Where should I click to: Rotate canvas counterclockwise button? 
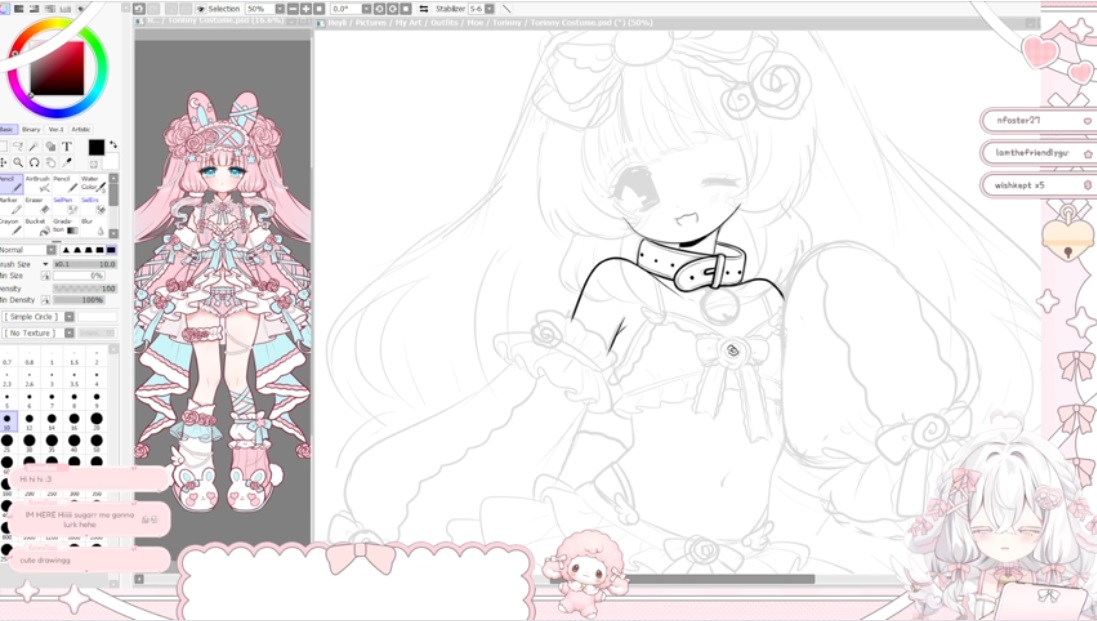pyautogui.click(x=379, y=9)
